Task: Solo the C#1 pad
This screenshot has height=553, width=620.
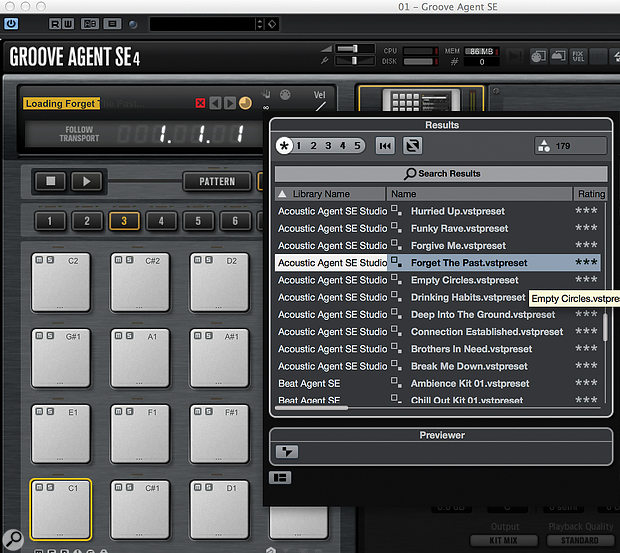Action: click(130, 487)
